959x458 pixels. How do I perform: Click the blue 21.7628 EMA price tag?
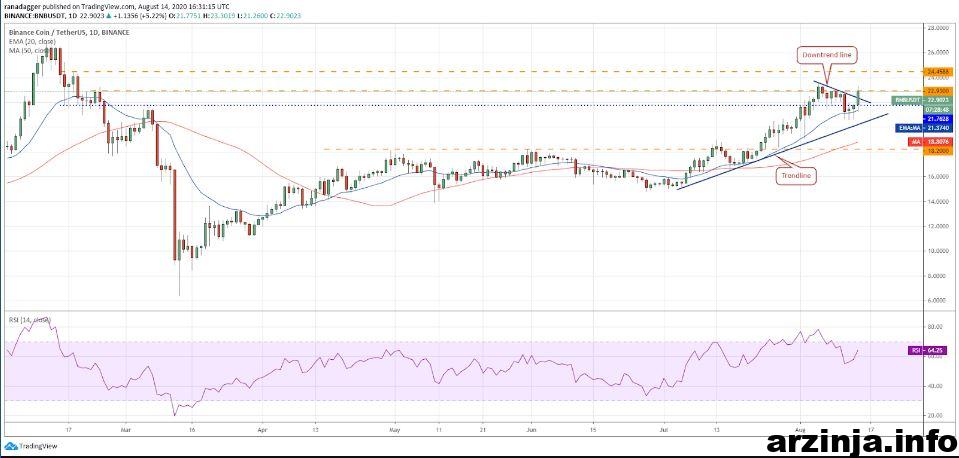pos(940,118)
